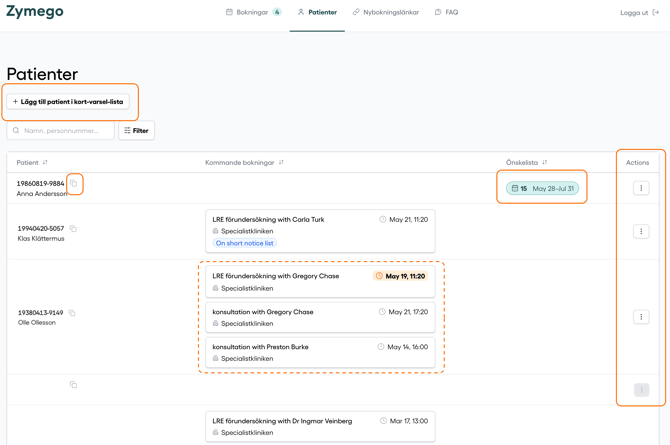Copy personnummer 19380413-9149
The width and height of the screenshot is (670, 445).
72,313
